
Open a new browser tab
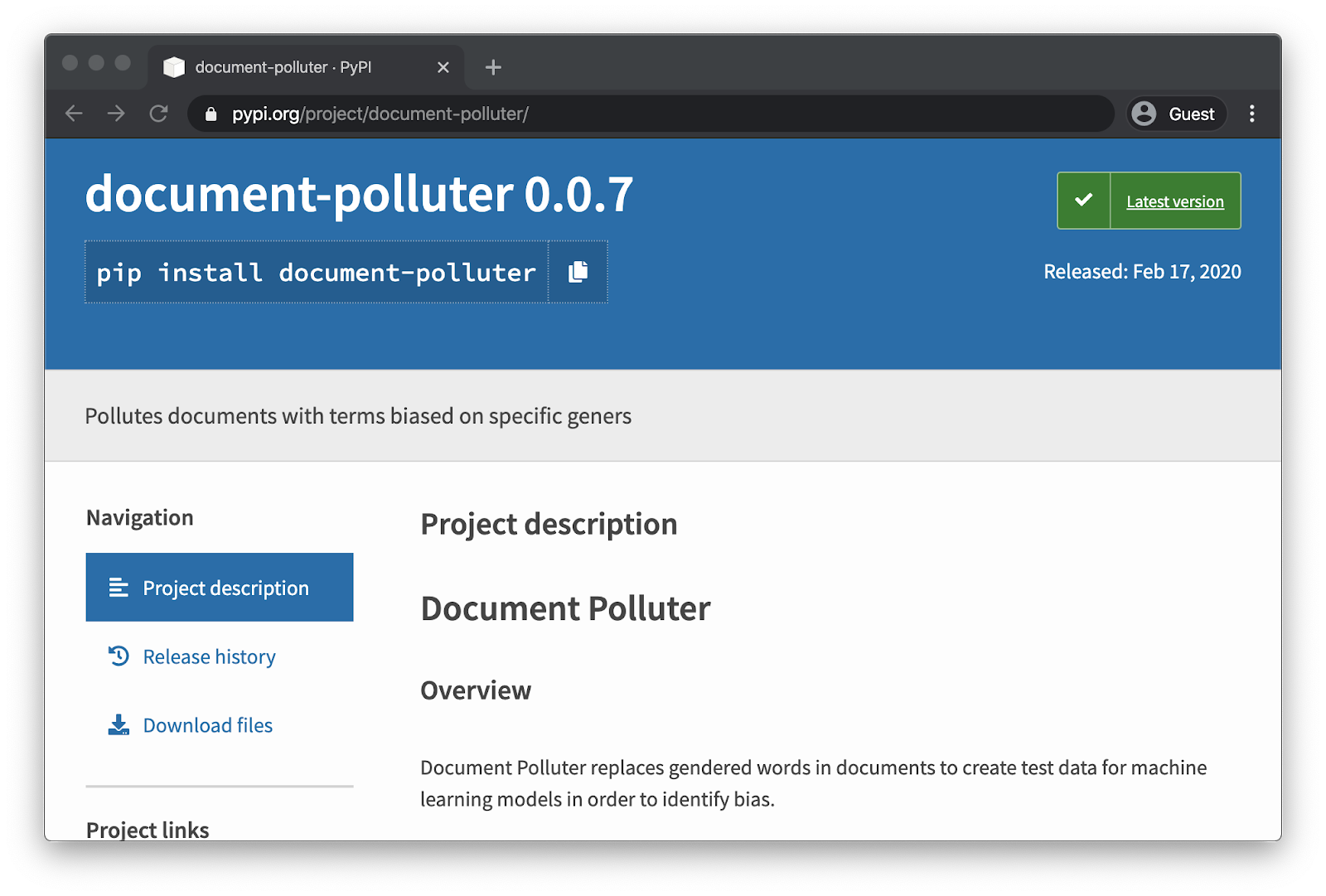point(493,67)
